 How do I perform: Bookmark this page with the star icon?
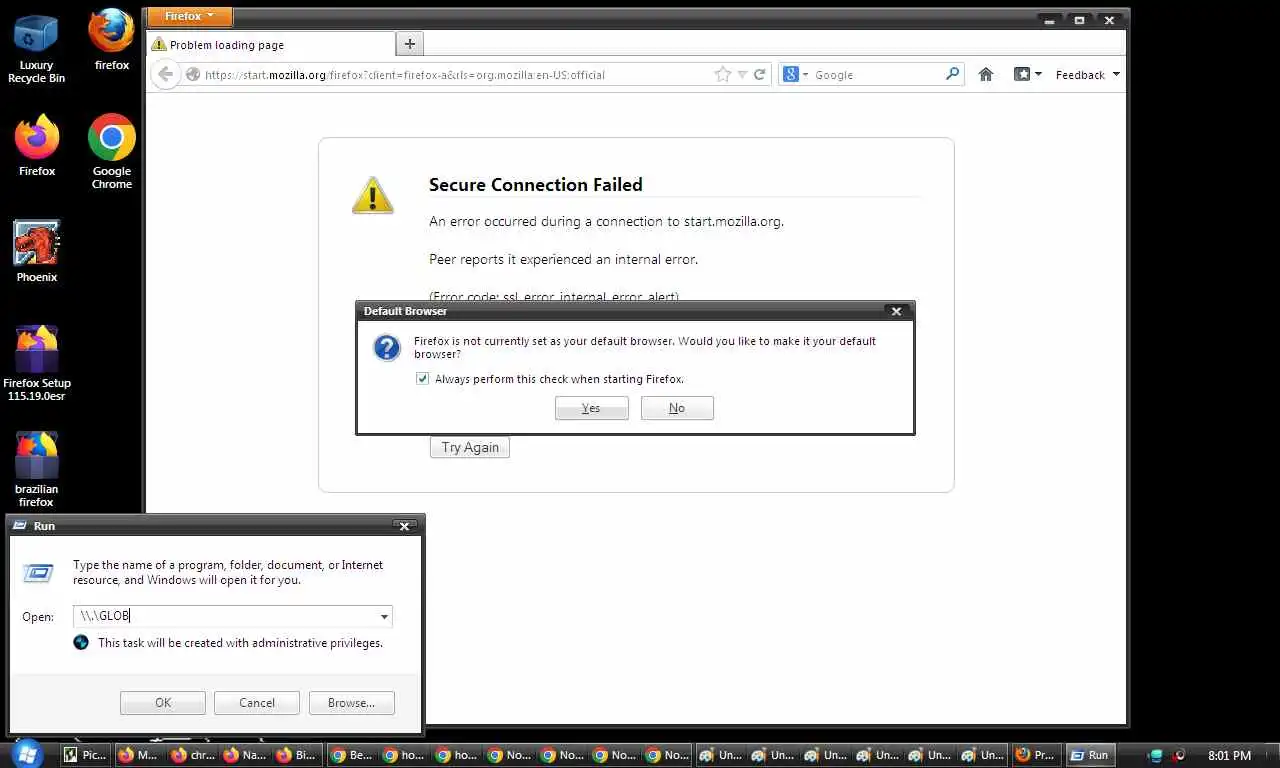coord(723,74)
